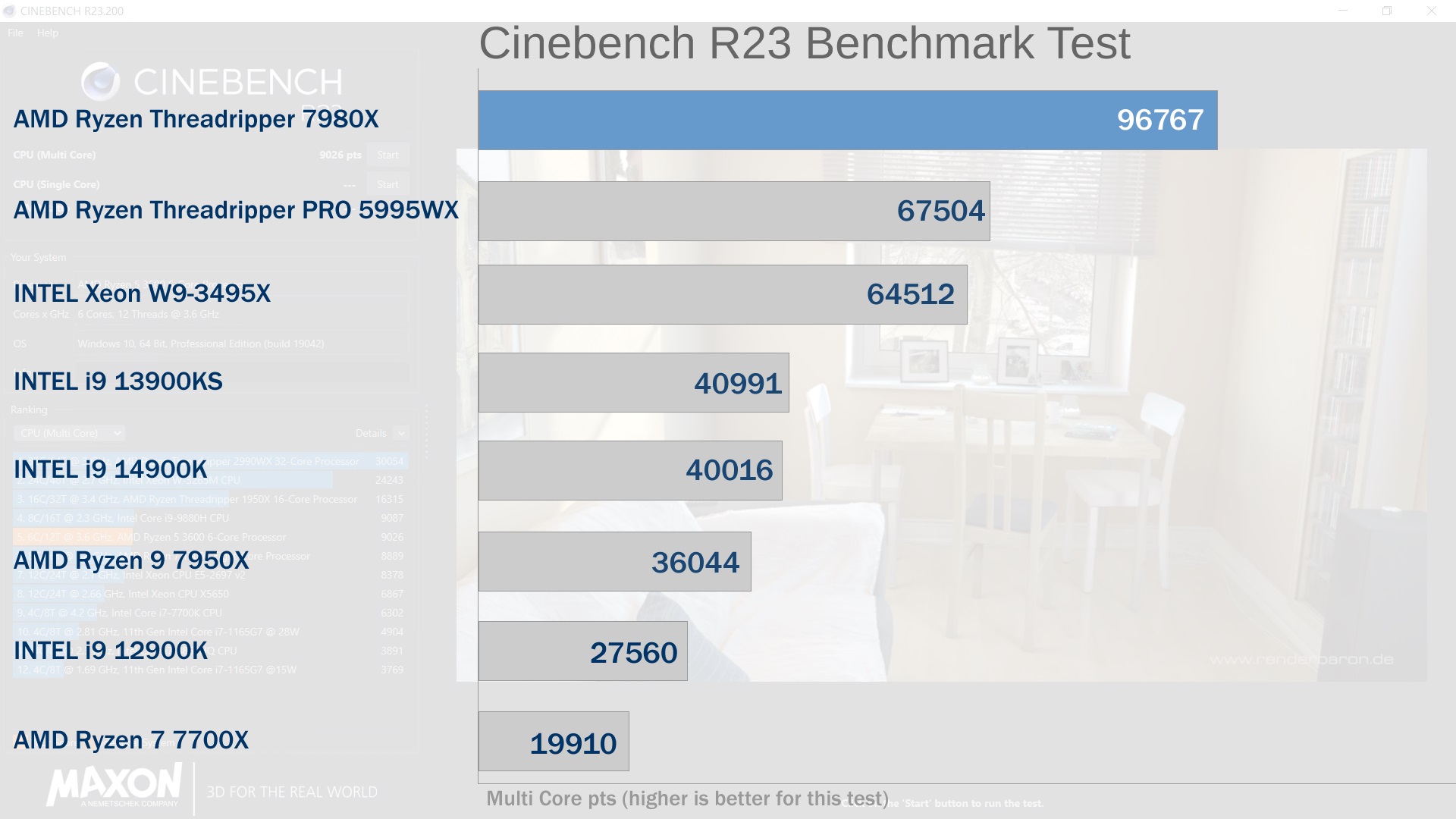Click the MAXON logo
1456x819 pixels.
(x=114, y=786)
